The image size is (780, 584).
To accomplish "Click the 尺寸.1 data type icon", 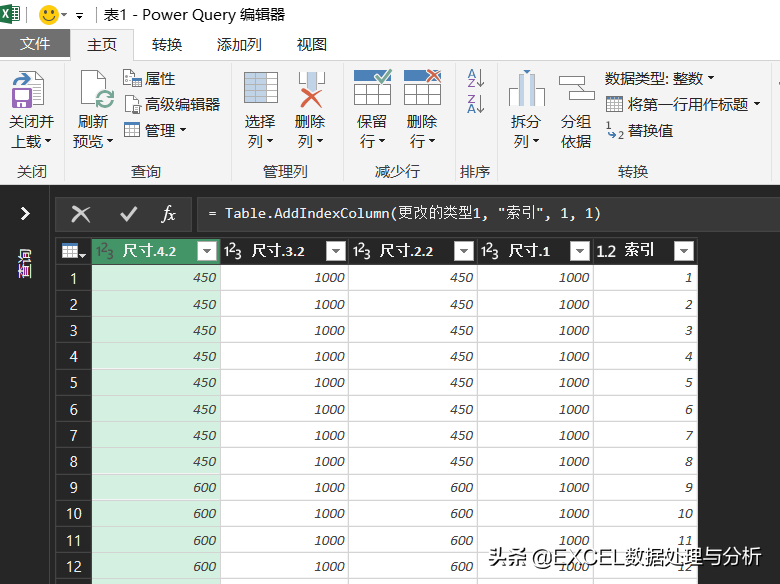I will (489, 251).
